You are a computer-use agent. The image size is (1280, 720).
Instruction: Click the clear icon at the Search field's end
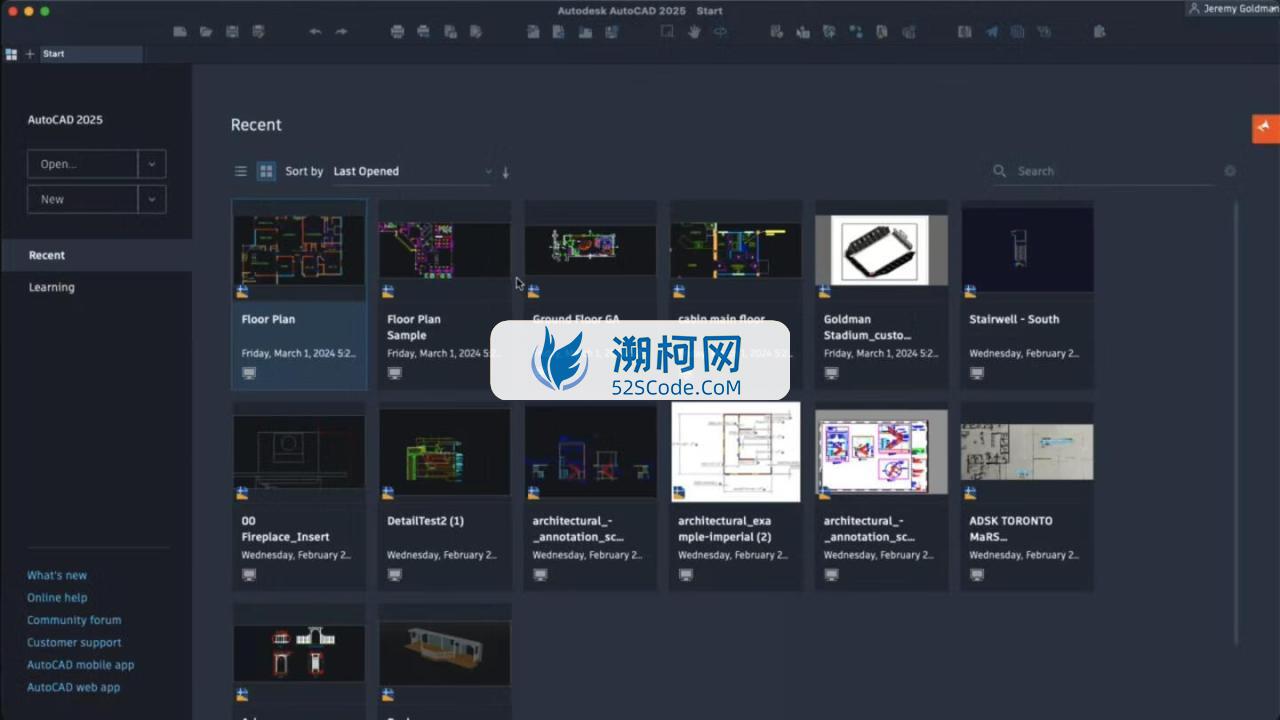(x=1230, y=171)
